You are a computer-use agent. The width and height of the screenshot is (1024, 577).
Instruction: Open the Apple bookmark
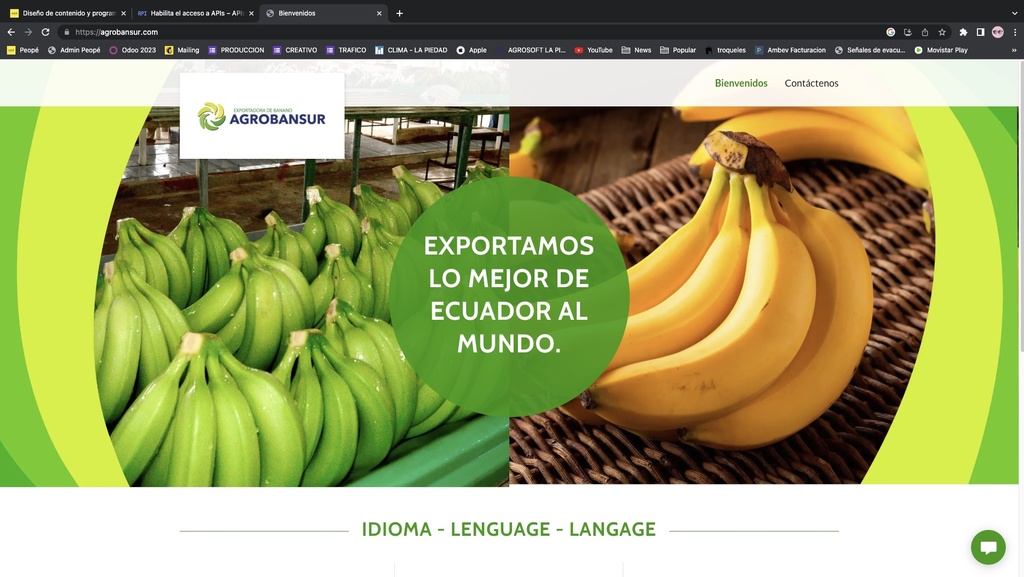[x=472, y=50]
